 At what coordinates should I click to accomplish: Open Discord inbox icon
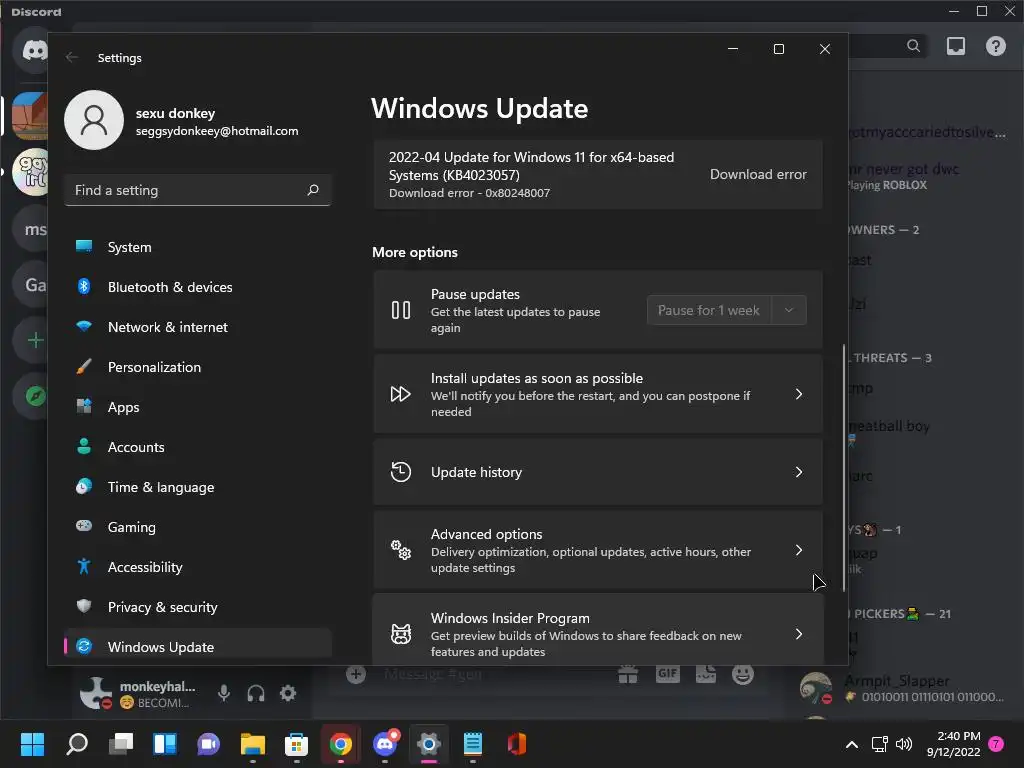pyautogui.click(x=956, y=46)
